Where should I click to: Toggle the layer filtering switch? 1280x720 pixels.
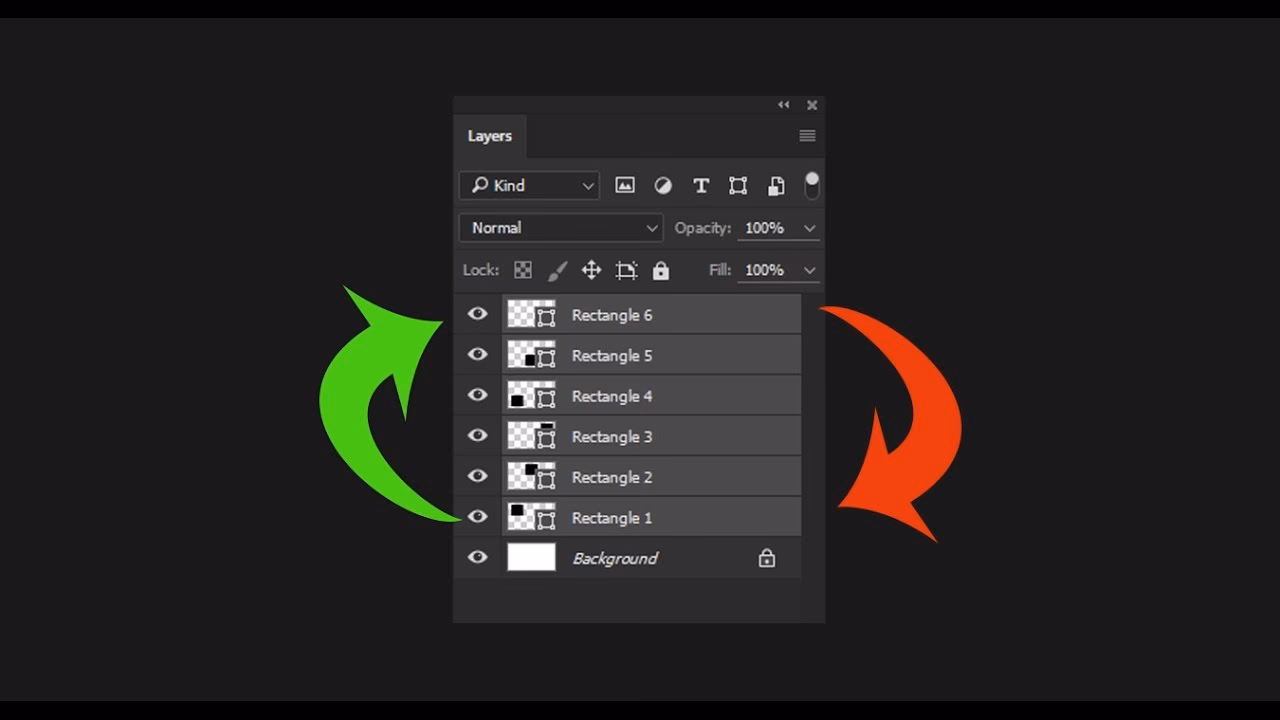(x=810, y=185)
